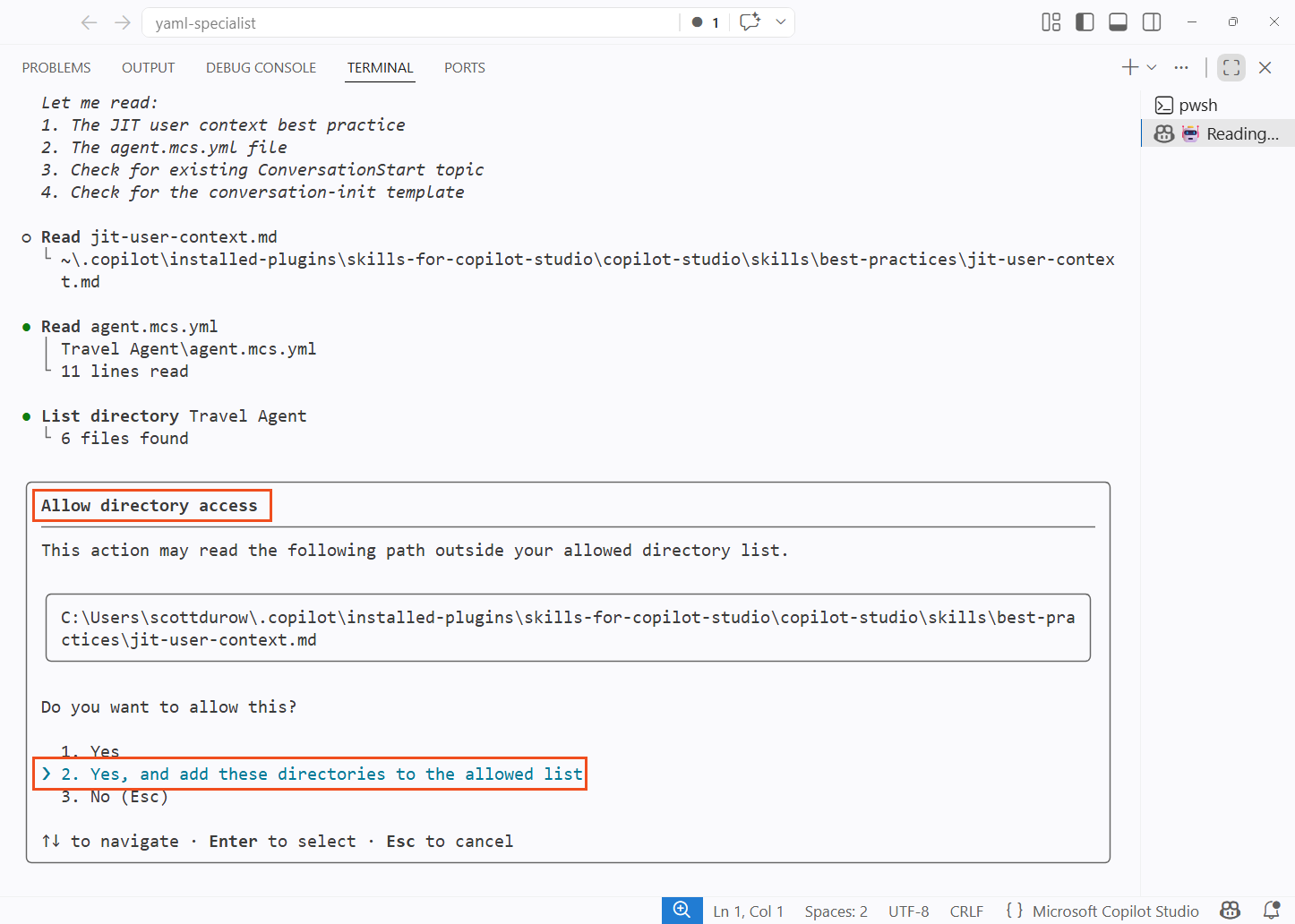Open the customize layout icon
The width and height of the screenshot is (1295, 924).
(x=1051, y=22)
